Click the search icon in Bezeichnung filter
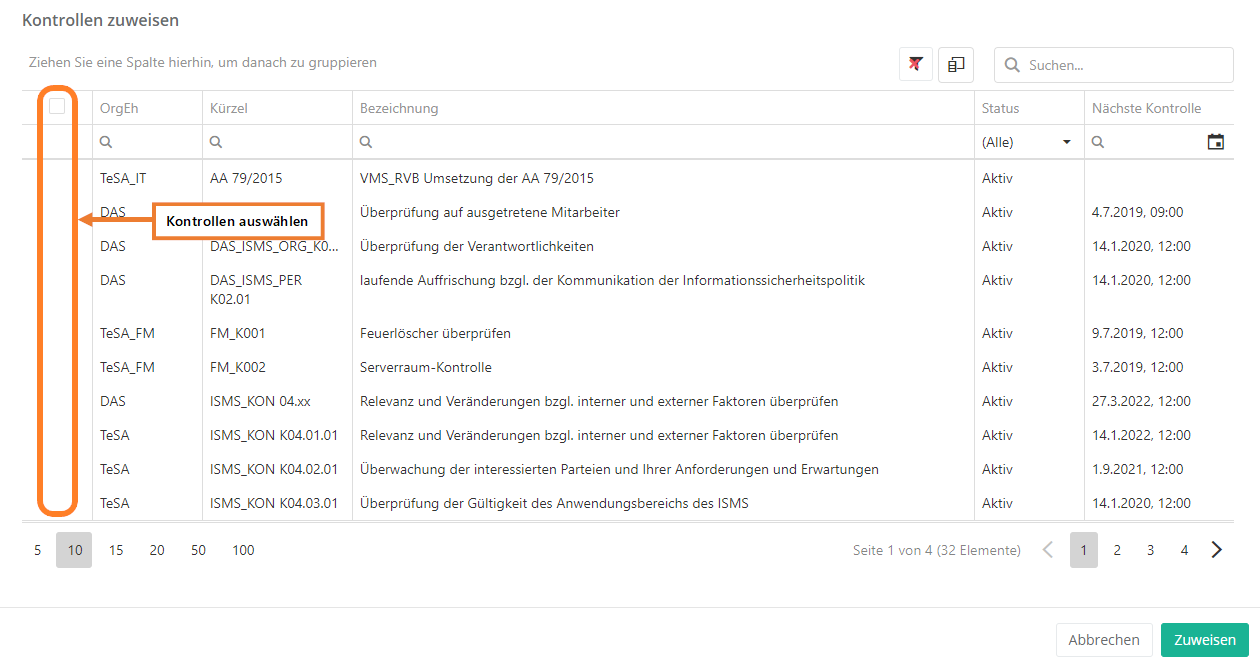 click(366, 142)
